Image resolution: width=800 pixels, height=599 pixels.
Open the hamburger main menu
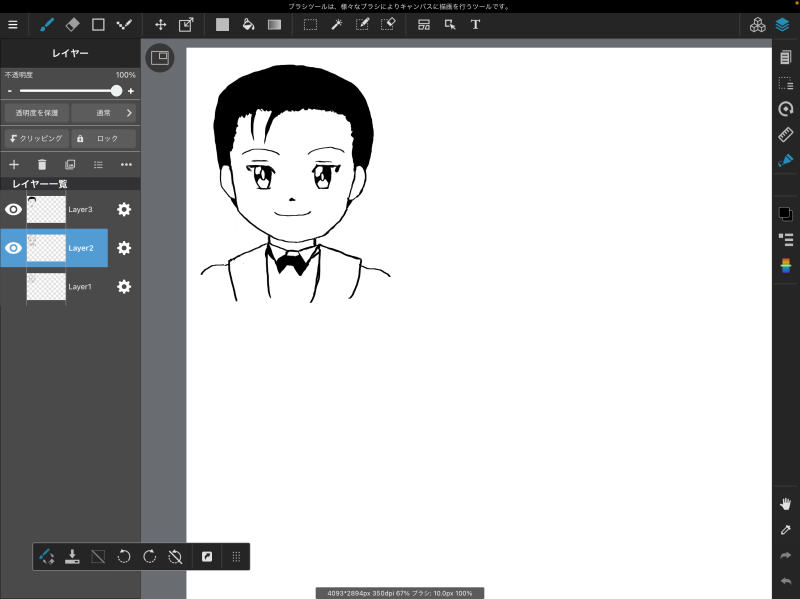point(13,24)
